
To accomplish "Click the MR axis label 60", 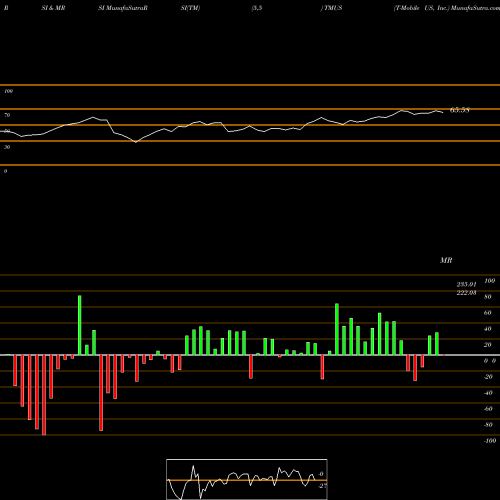I will point(488,313).
